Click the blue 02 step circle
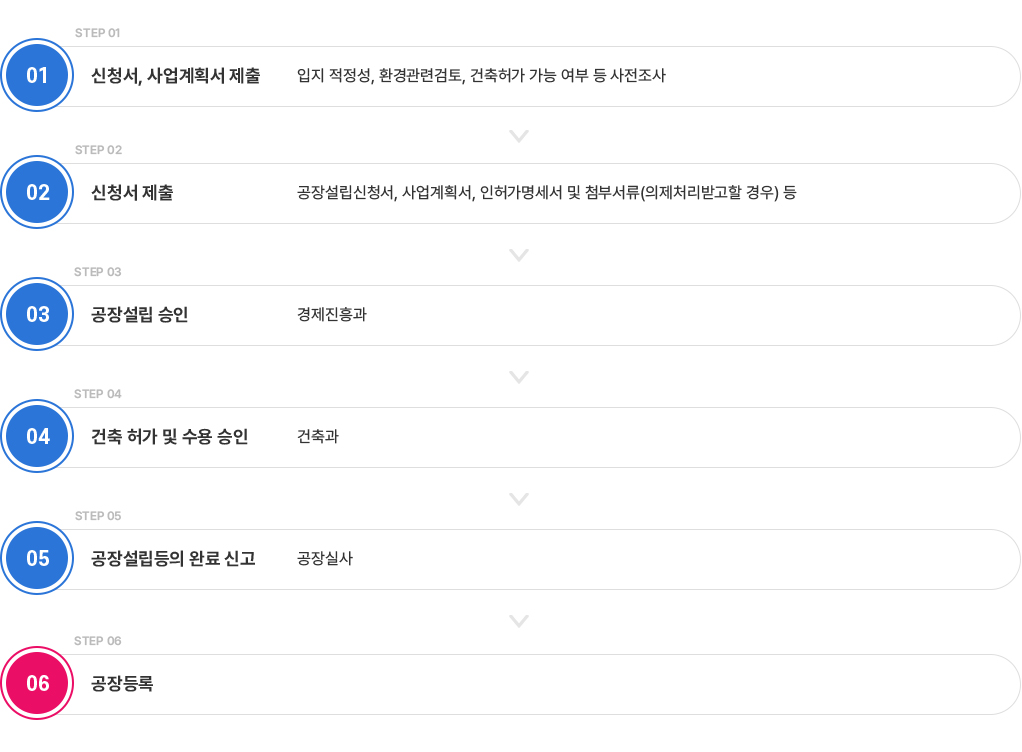This screenshot has height=752, width=1022. point(37,193)
